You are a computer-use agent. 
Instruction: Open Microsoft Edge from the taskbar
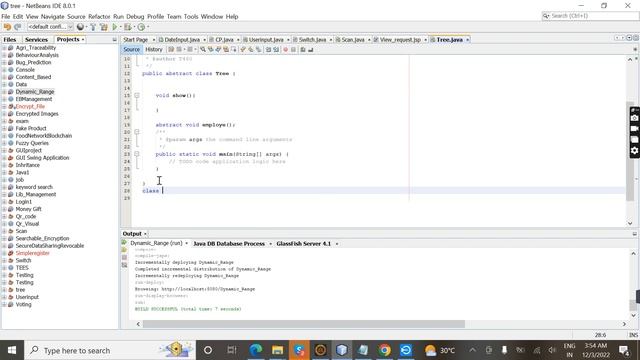coord(256,350)
